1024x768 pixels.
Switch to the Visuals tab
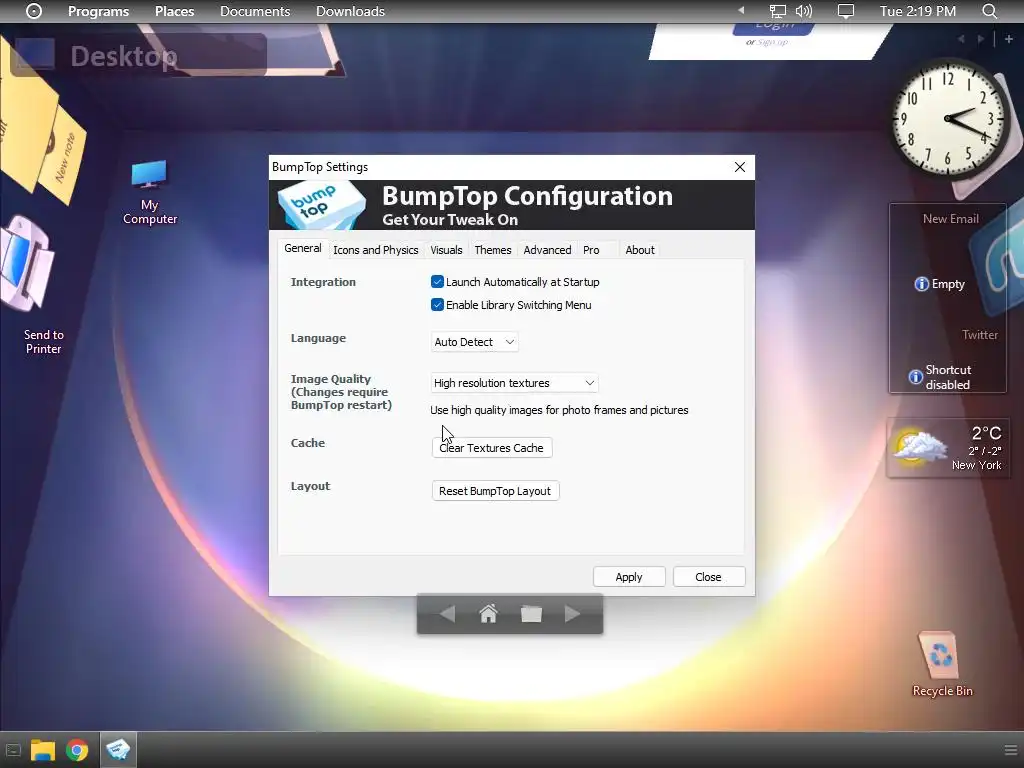coord(446,250)
